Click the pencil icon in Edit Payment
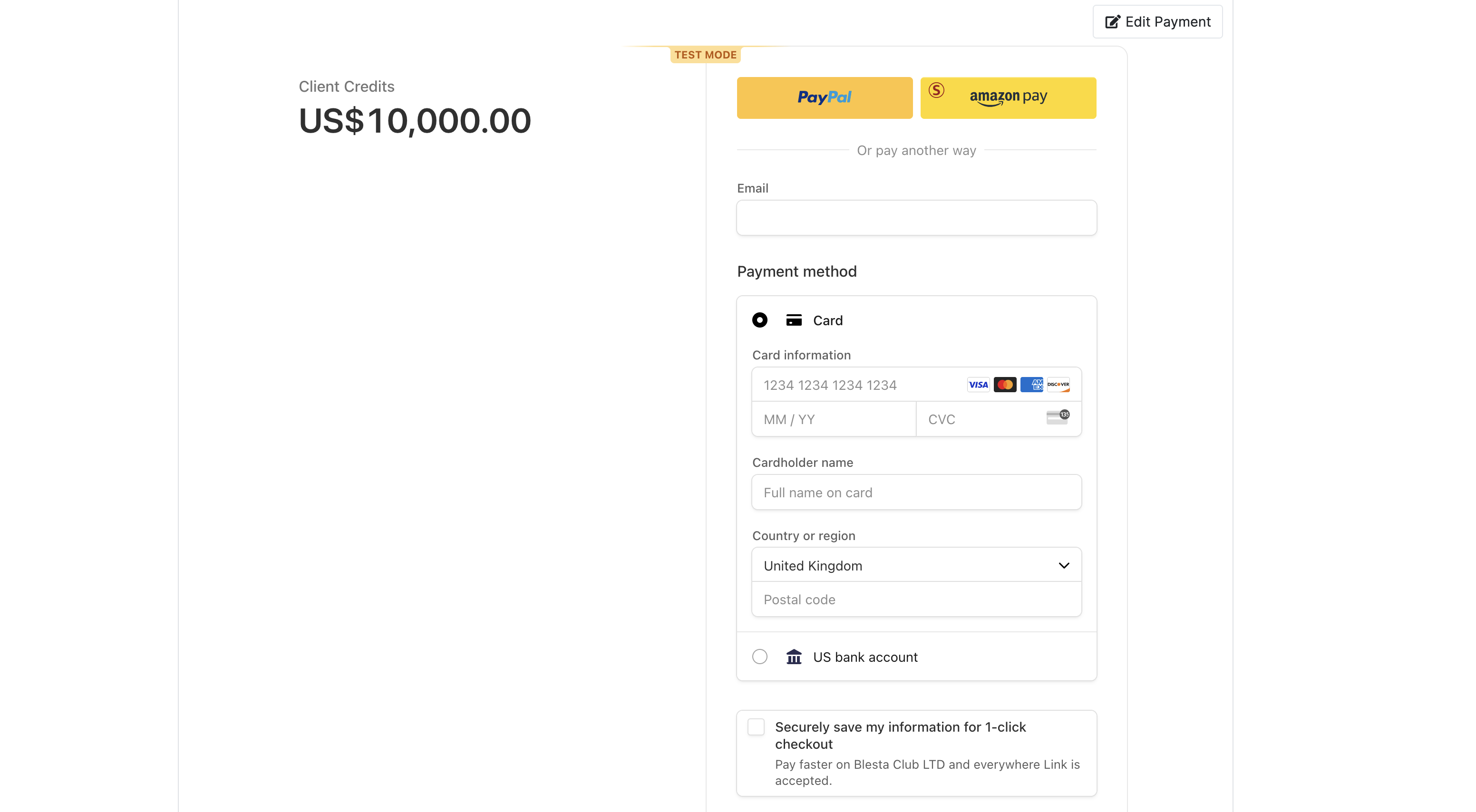Viewport: 1476px width, 812px height. tap(1112, 22)
